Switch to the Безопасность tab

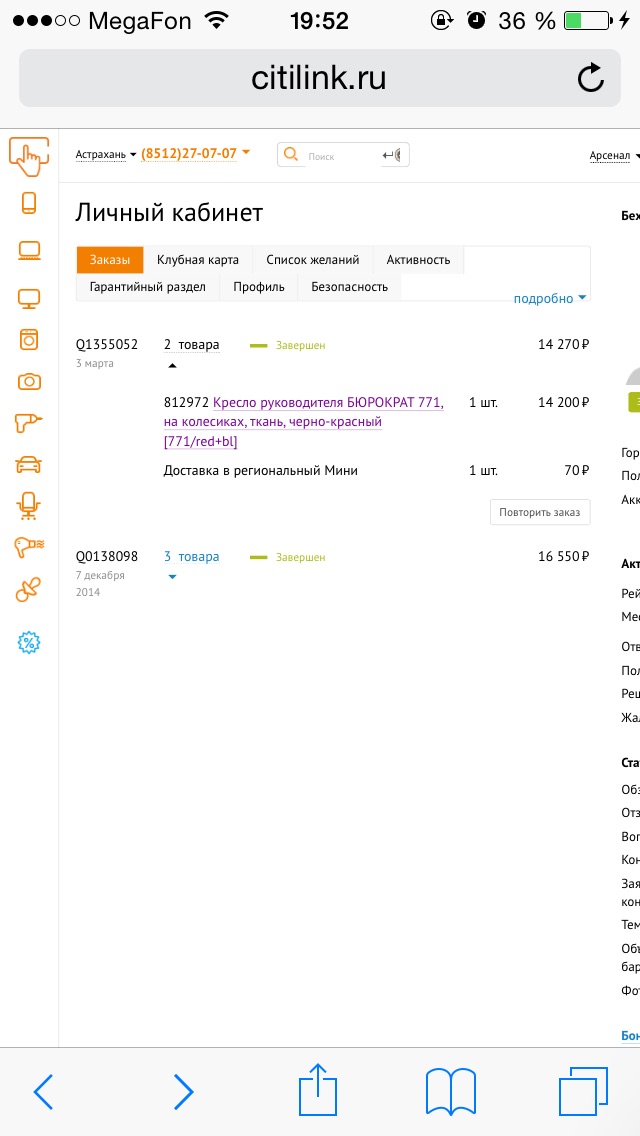[x=349, y=287]
